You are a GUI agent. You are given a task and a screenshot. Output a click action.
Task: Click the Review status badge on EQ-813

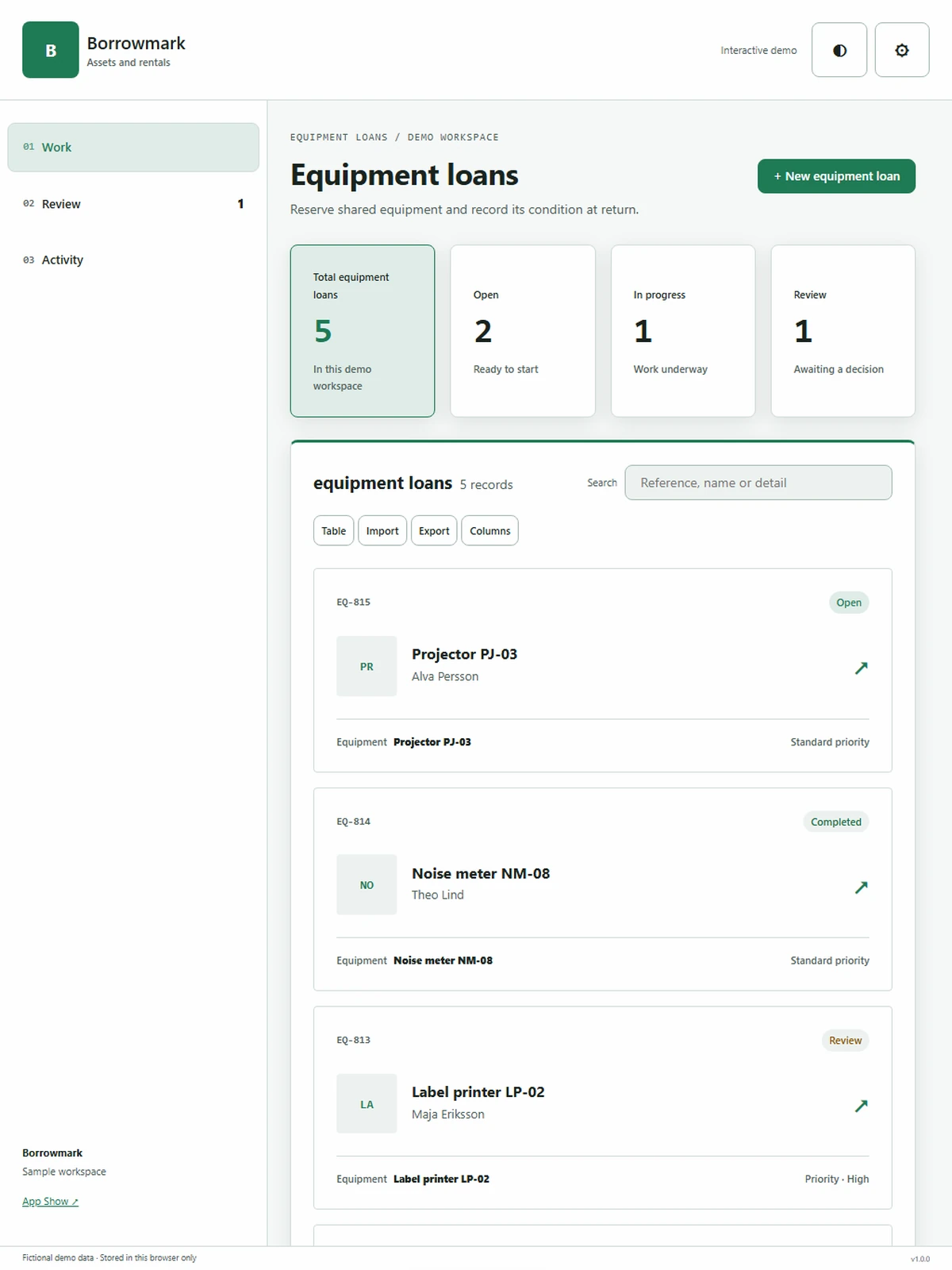pos(845,1041)
